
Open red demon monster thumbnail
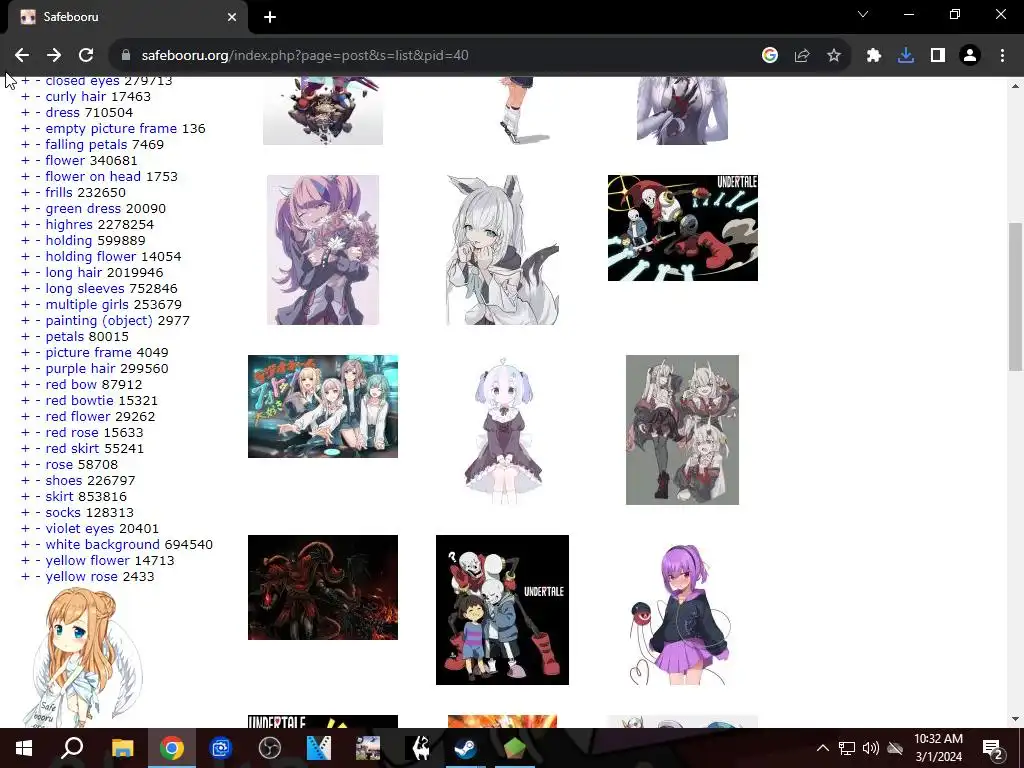pos(323,587)
